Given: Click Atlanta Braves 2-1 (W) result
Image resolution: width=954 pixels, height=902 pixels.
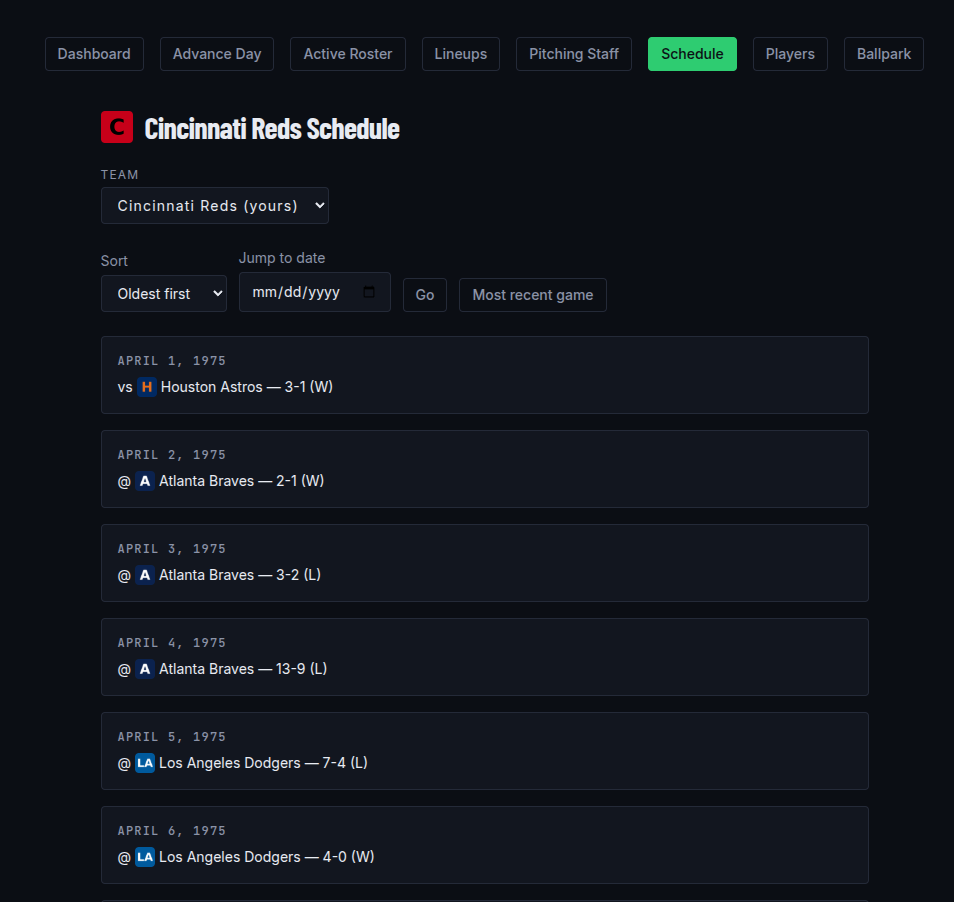Looking at the screenshot, I should [242, 481].
